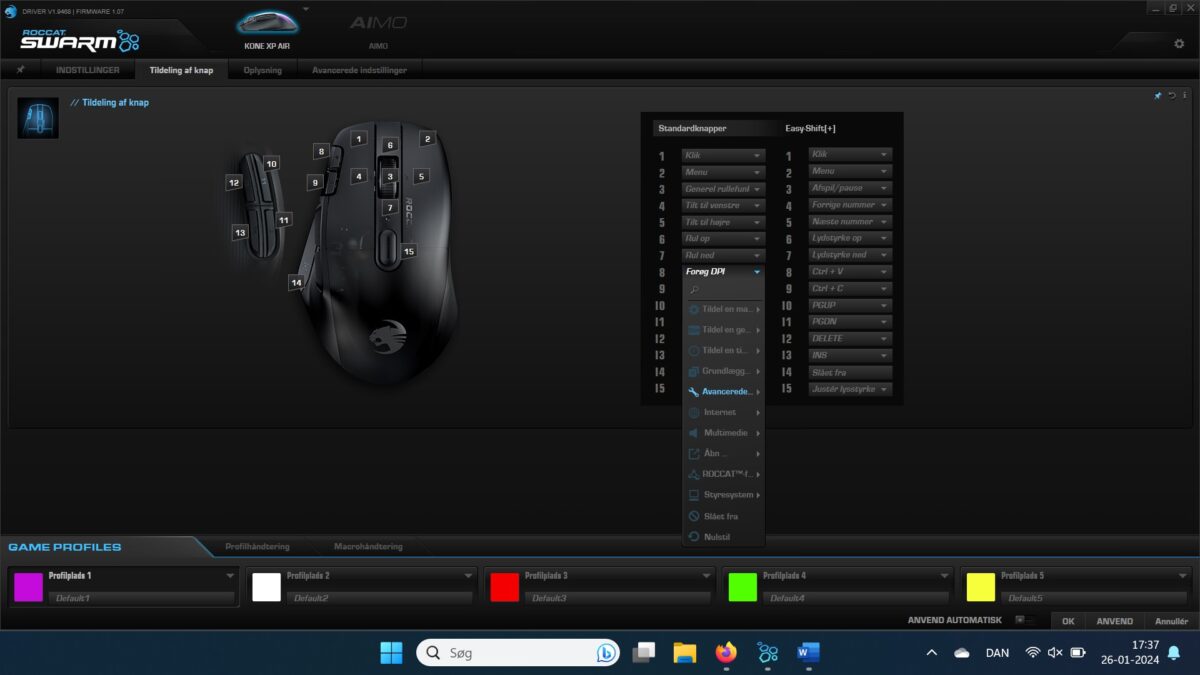Click the magenta Profilplads 1 color swatch

[28, 587]
